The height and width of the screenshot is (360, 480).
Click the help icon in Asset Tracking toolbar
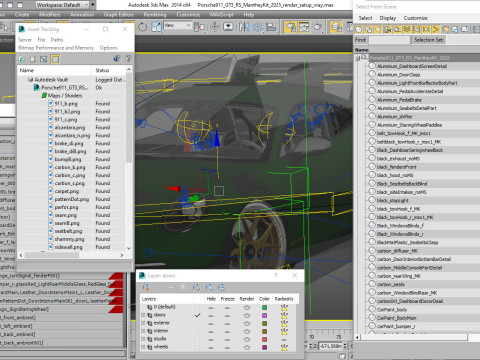(128, 59)
